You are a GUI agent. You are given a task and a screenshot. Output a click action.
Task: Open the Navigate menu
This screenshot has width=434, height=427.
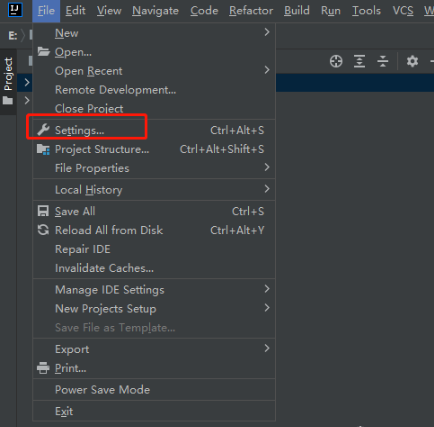pyautogui.click(x=155, y=11)
